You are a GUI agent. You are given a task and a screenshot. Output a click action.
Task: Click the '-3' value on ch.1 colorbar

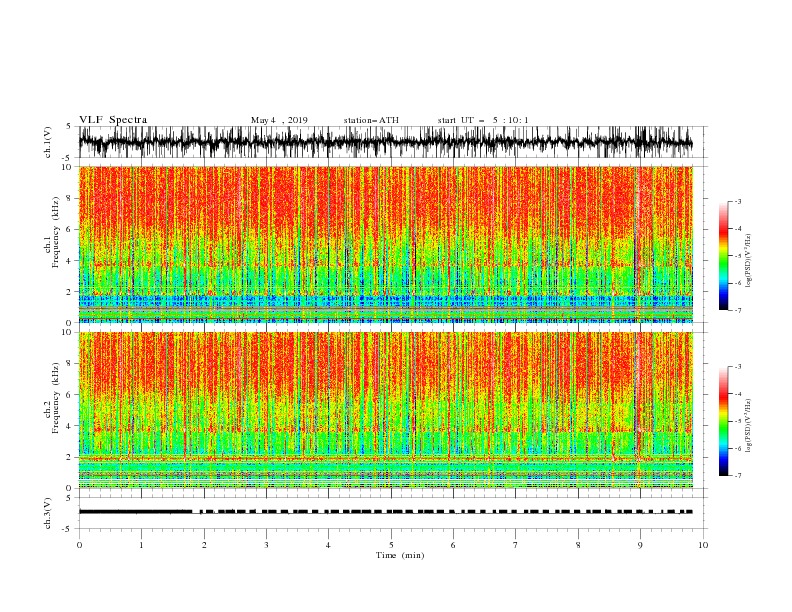[x=737, y=201]
